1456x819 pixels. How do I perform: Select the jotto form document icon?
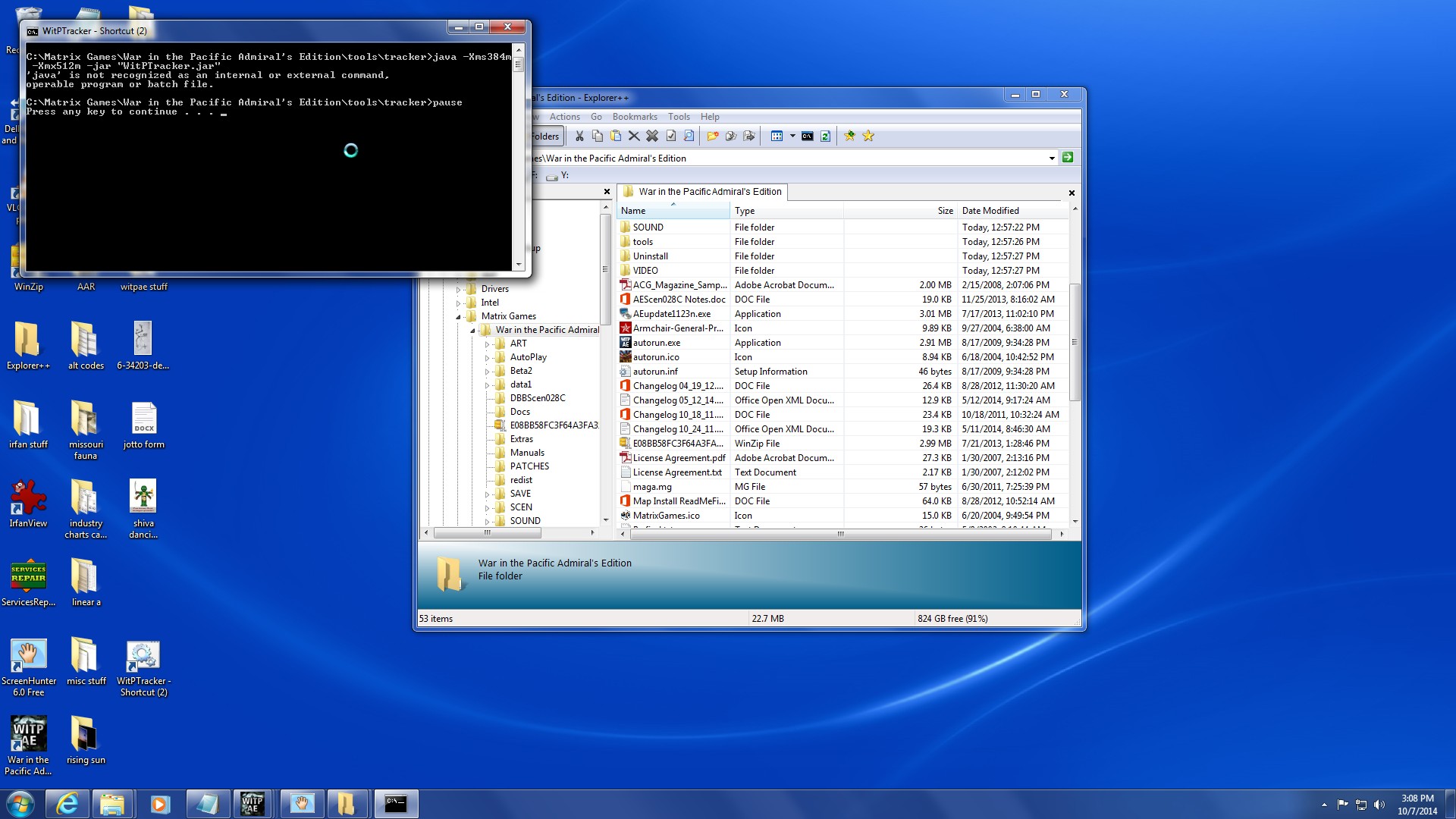(x=143, y=425)
